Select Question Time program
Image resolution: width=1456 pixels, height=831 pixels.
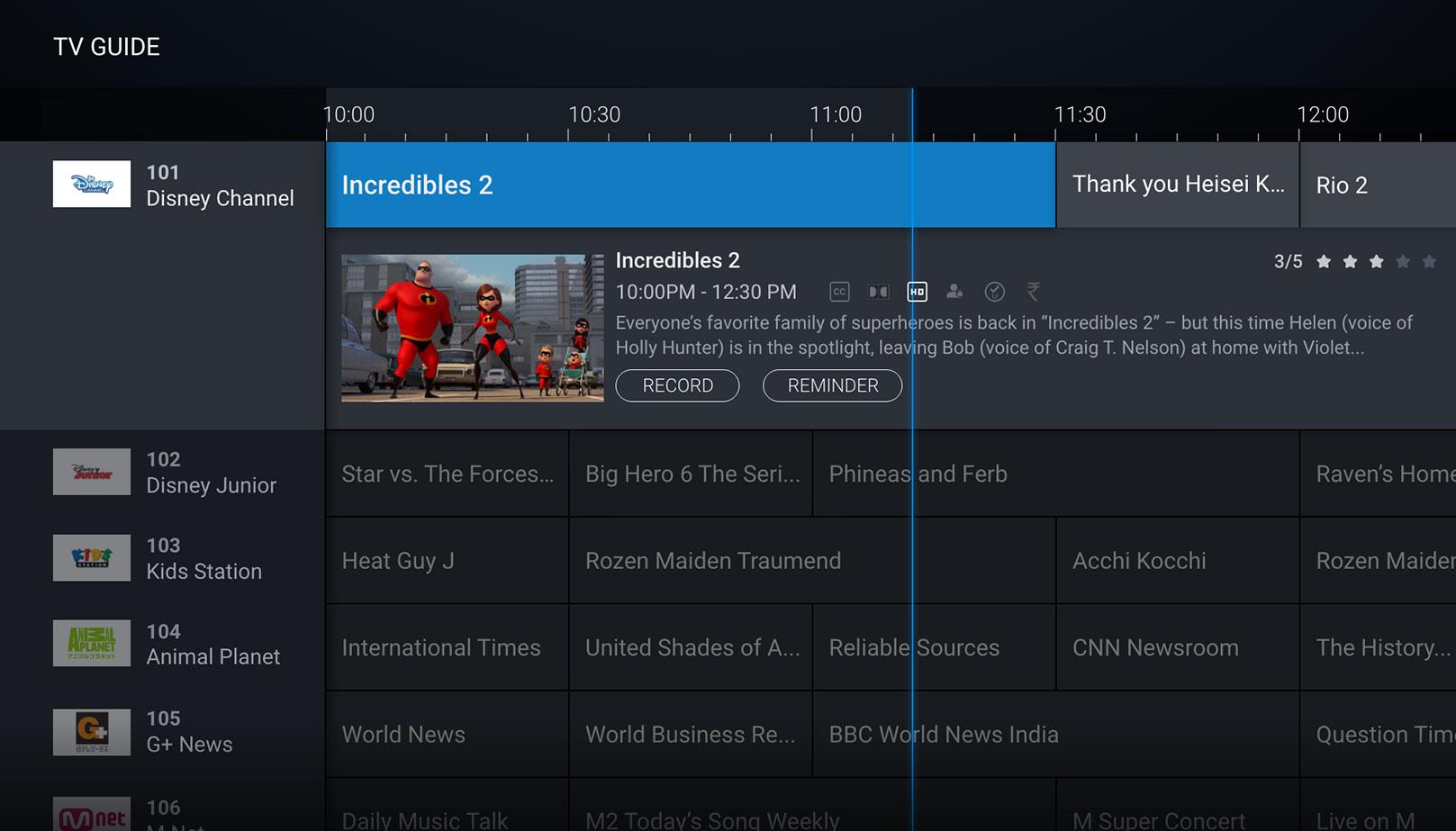tap(1379, 734)
